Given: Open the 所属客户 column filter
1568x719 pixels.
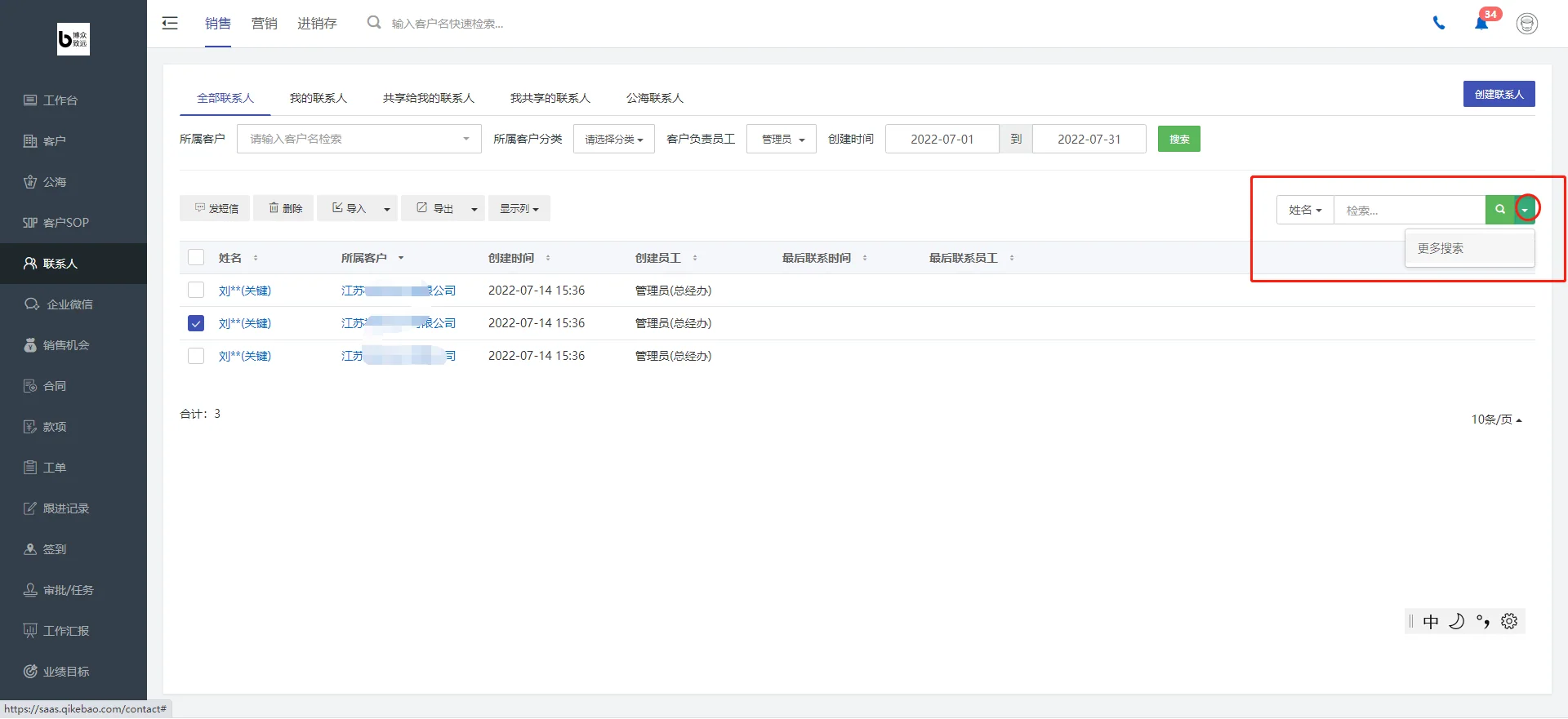Looking at the screenshot, I should tap(401, 258).
